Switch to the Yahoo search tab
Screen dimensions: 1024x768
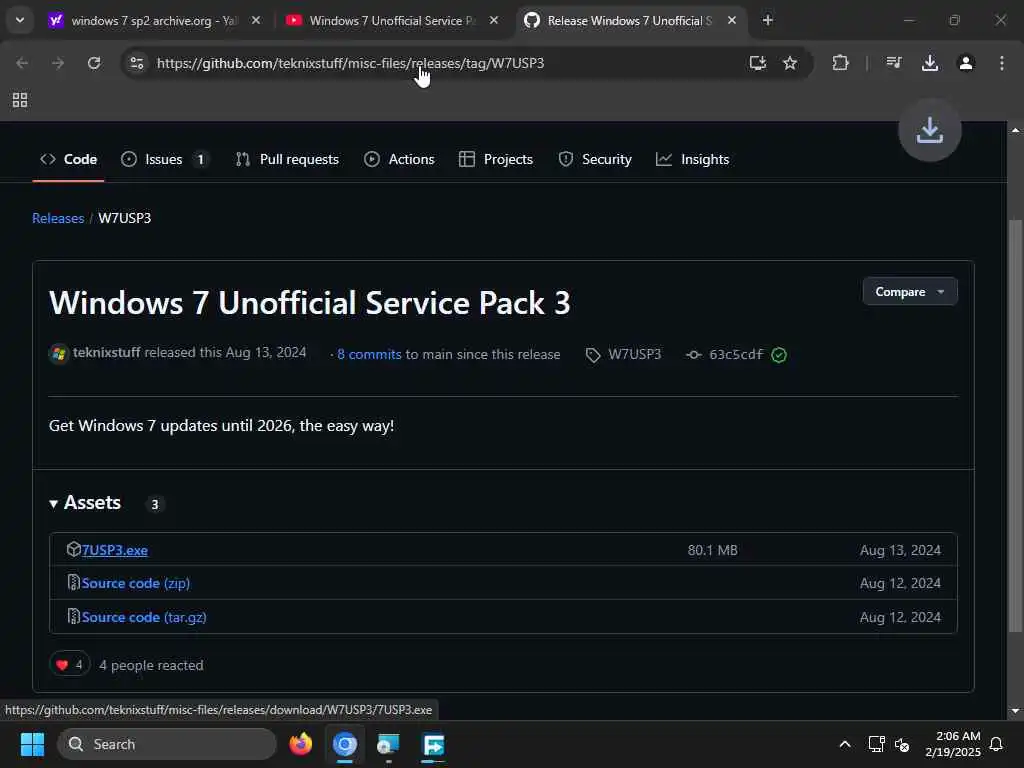point(155,21)
